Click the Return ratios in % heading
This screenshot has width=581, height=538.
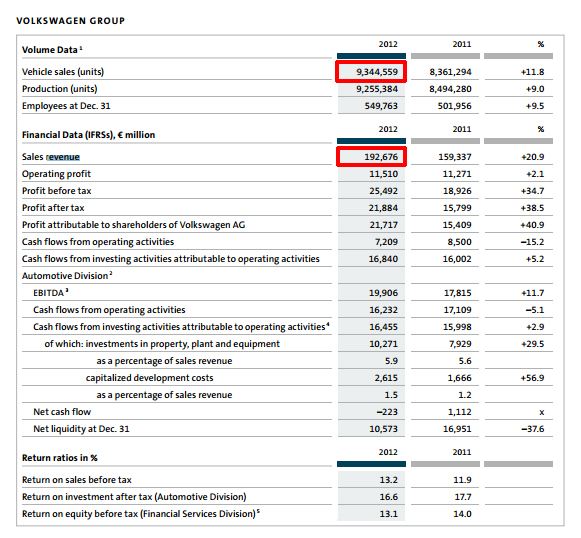pos(60,458)
